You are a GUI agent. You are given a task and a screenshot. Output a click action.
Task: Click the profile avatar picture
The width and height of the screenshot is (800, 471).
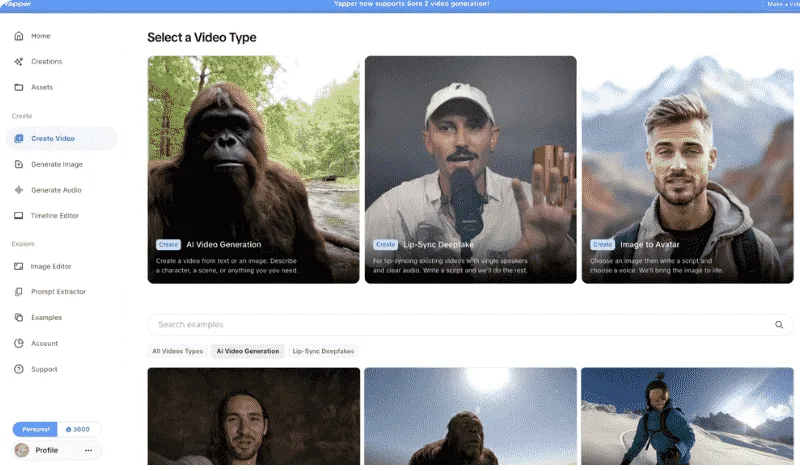pos(21,450)
